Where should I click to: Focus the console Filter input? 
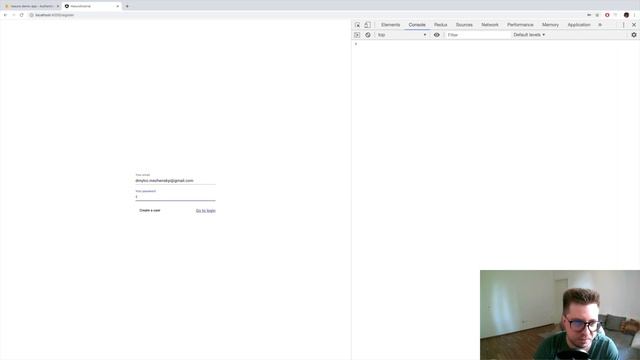click(478, 35)
